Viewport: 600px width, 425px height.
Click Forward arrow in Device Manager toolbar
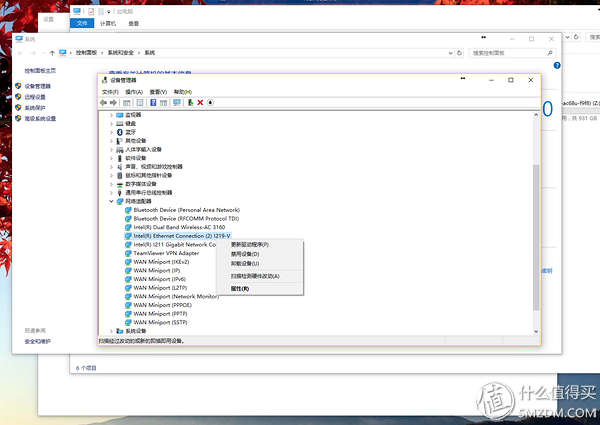click(113, 103)
